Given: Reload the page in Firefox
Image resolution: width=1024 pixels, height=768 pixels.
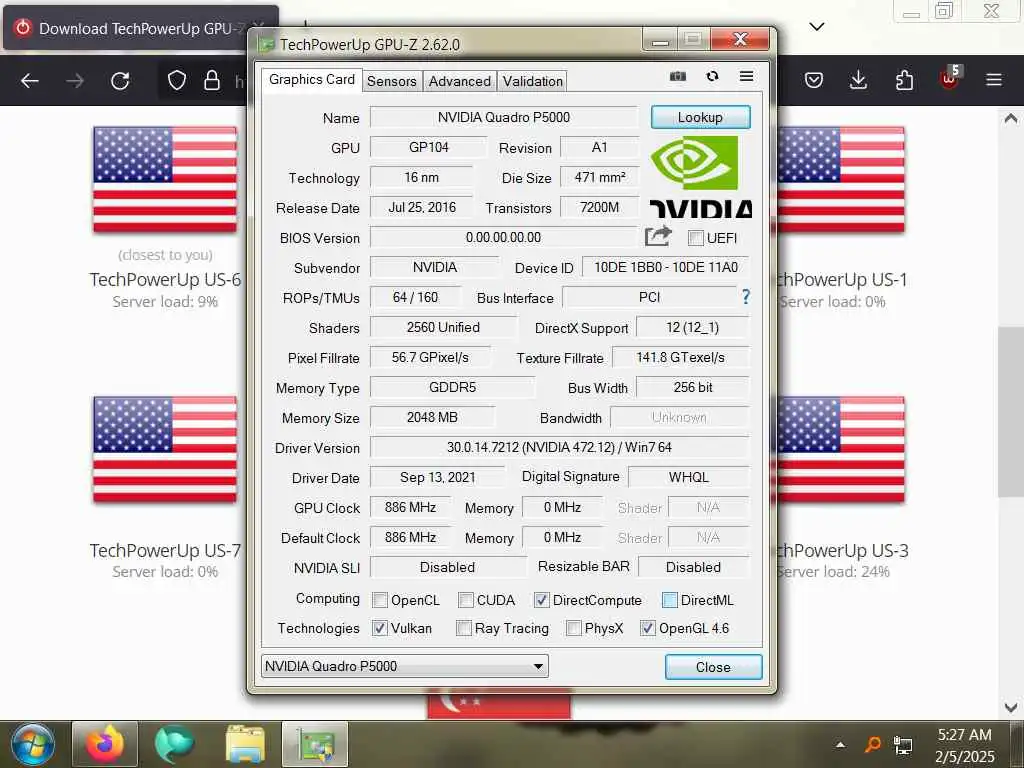Looking at the screenshot, I should 120,81.
